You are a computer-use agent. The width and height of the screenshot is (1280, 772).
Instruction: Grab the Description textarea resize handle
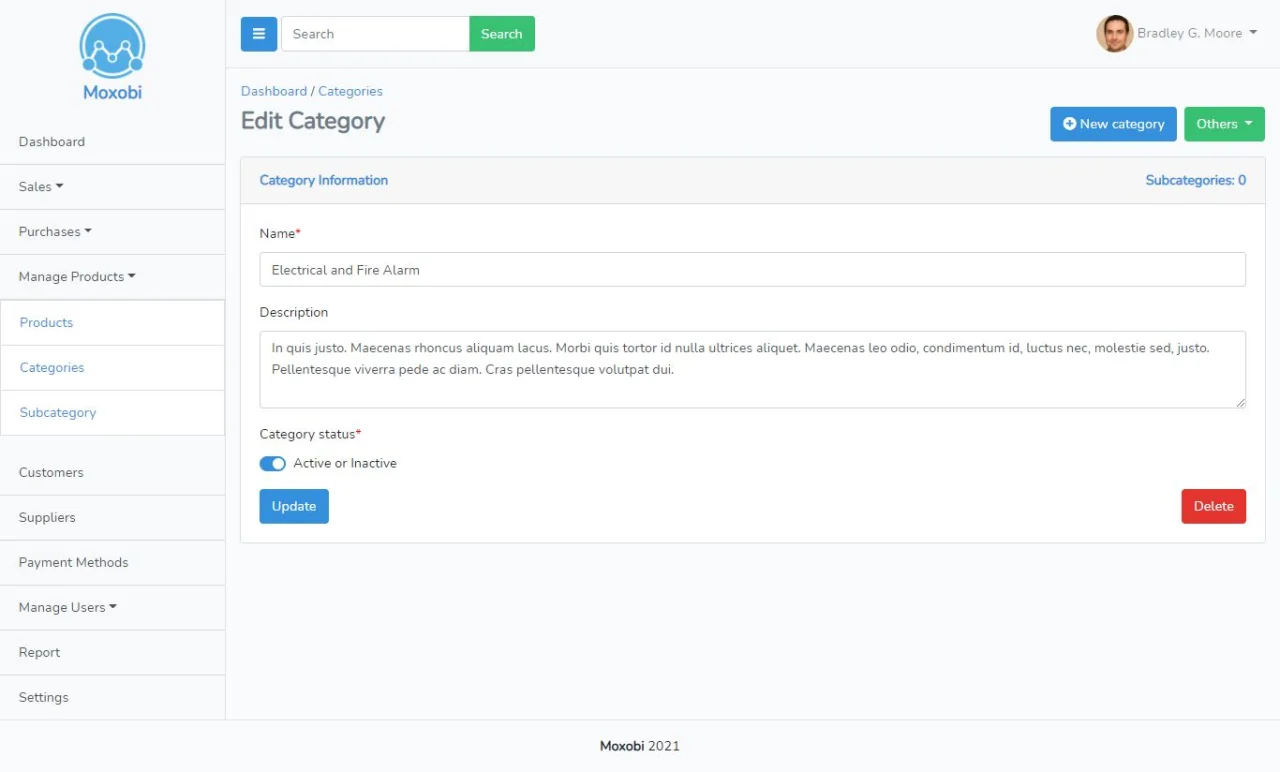tap(1240, 402)
